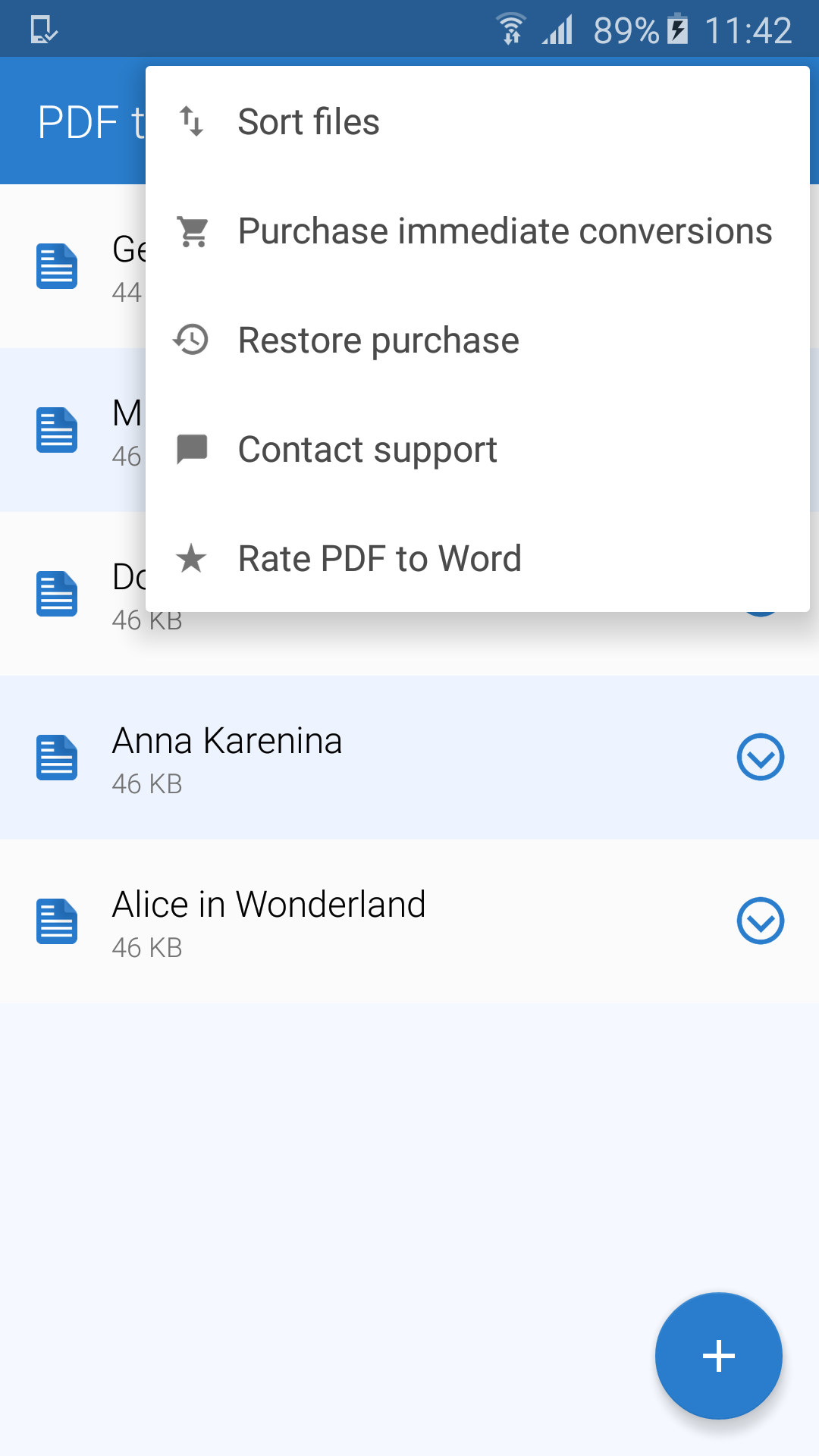The width and height of the screenshot is (819, 1456).
Task: Select Sort files menu entry
Action: tap(478, 121)
